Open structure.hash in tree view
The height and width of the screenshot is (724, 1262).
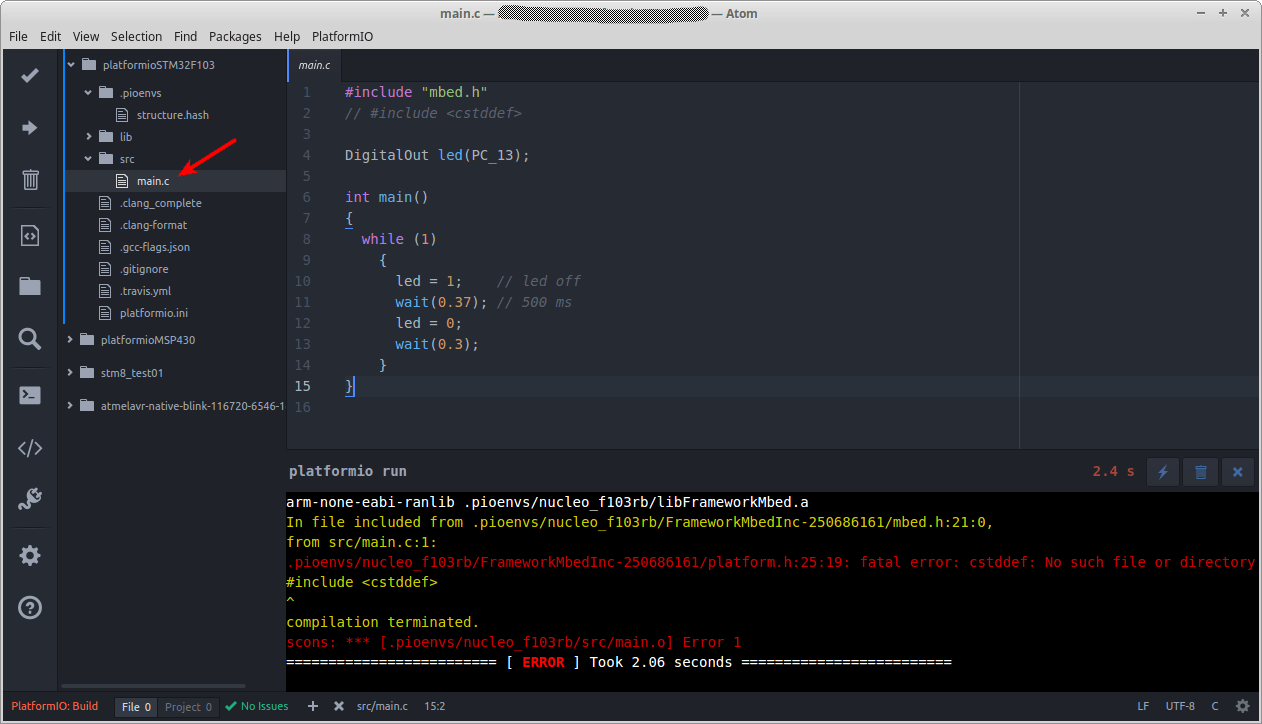coord(172,115)
